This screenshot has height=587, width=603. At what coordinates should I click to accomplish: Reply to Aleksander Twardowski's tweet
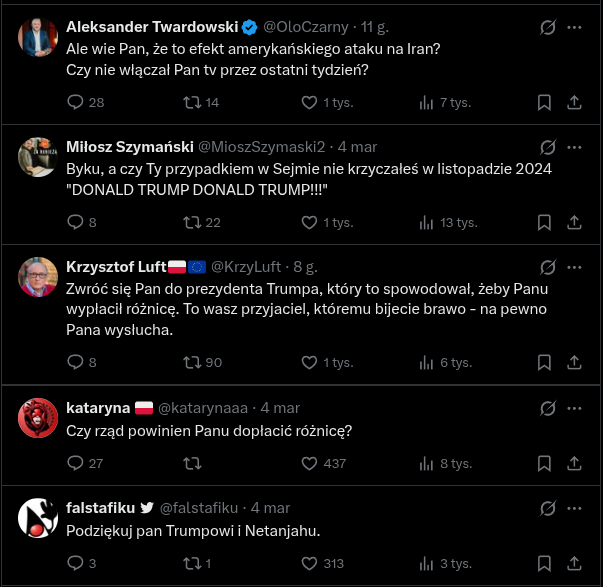tap(76, 102)
